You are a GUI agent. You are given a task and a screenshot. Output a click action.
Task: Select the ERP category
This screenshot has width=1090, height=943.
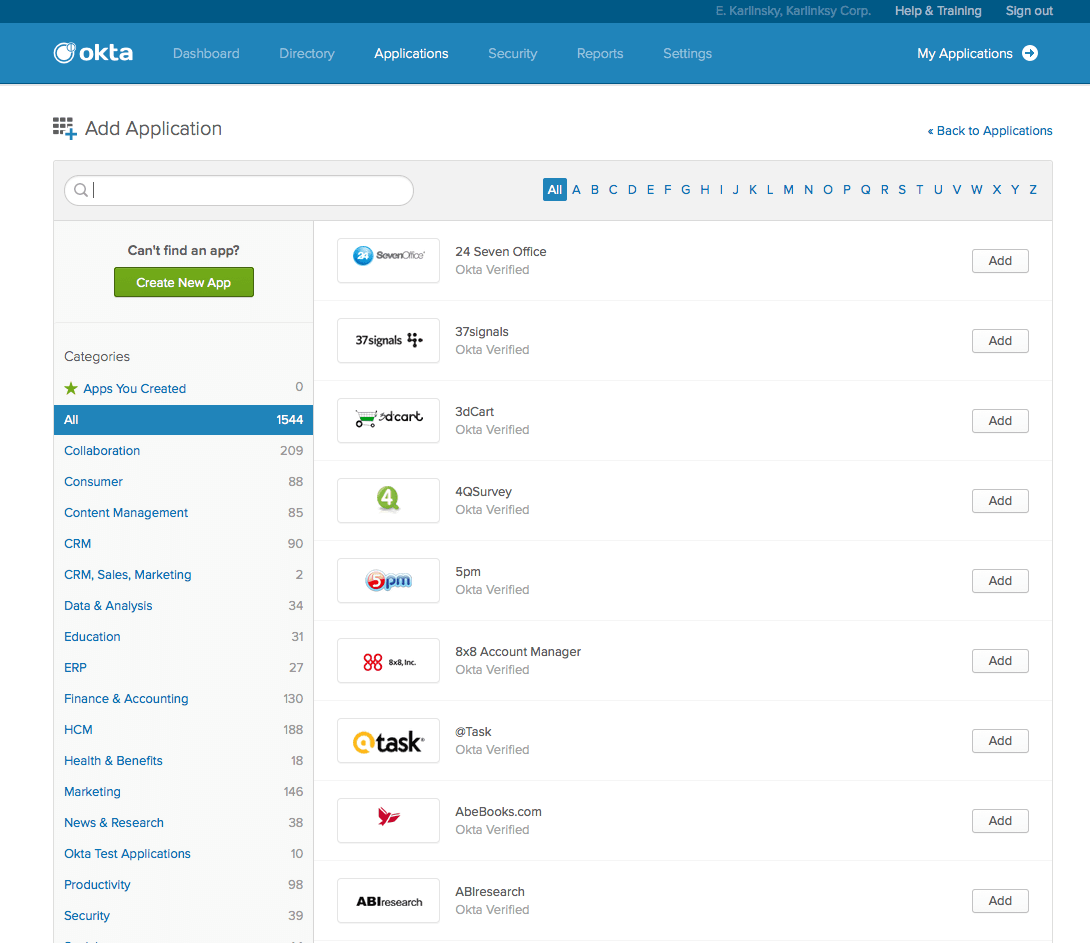coord(184,668)
